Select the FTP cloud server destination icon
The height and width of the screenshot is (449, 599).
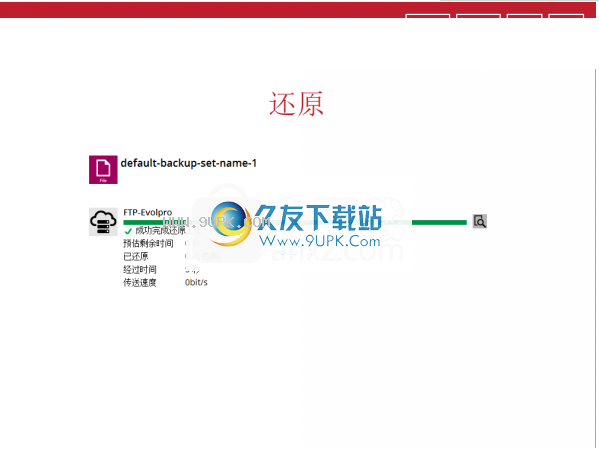[x=103, y=222]
